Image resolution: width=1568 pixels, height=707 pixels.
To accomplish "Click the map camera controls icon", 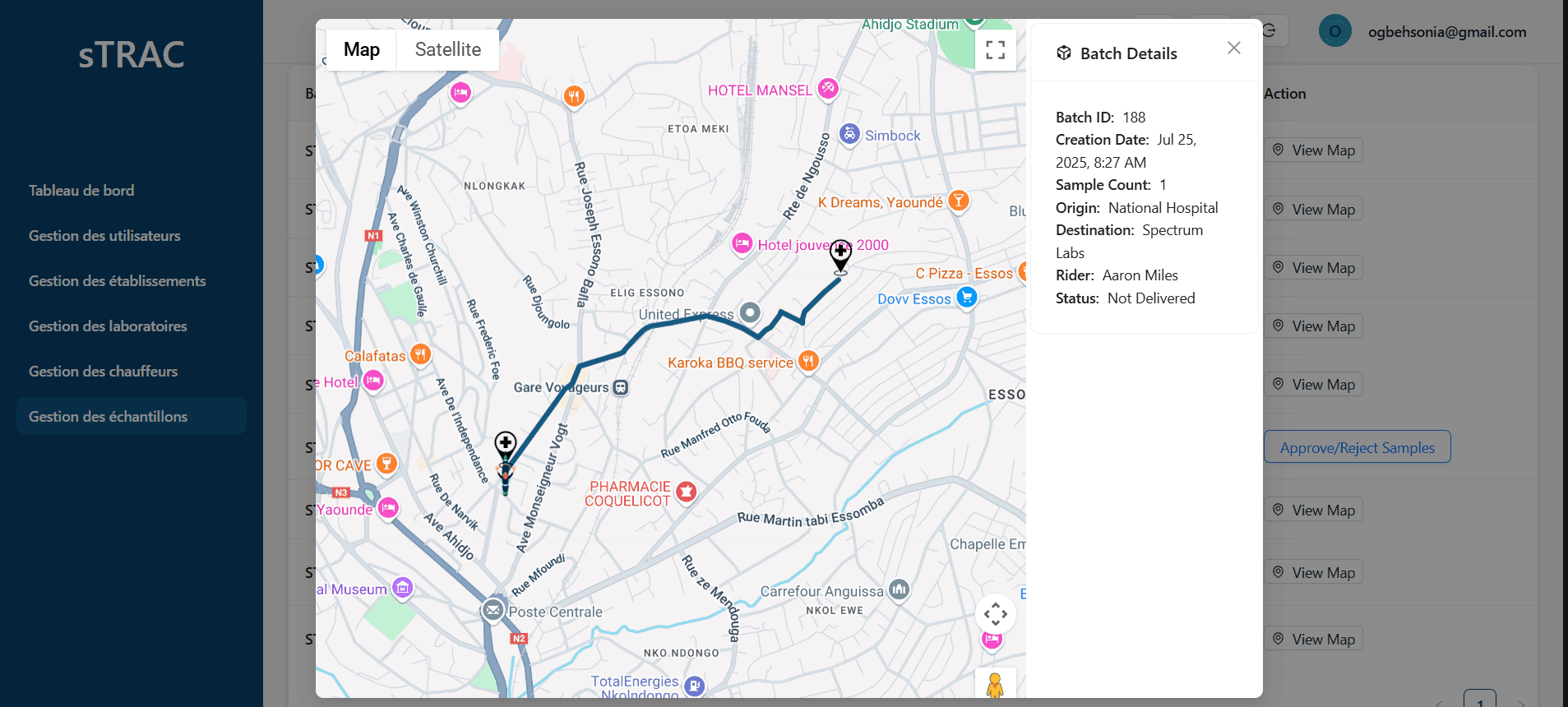I will (x=995, y=614).
